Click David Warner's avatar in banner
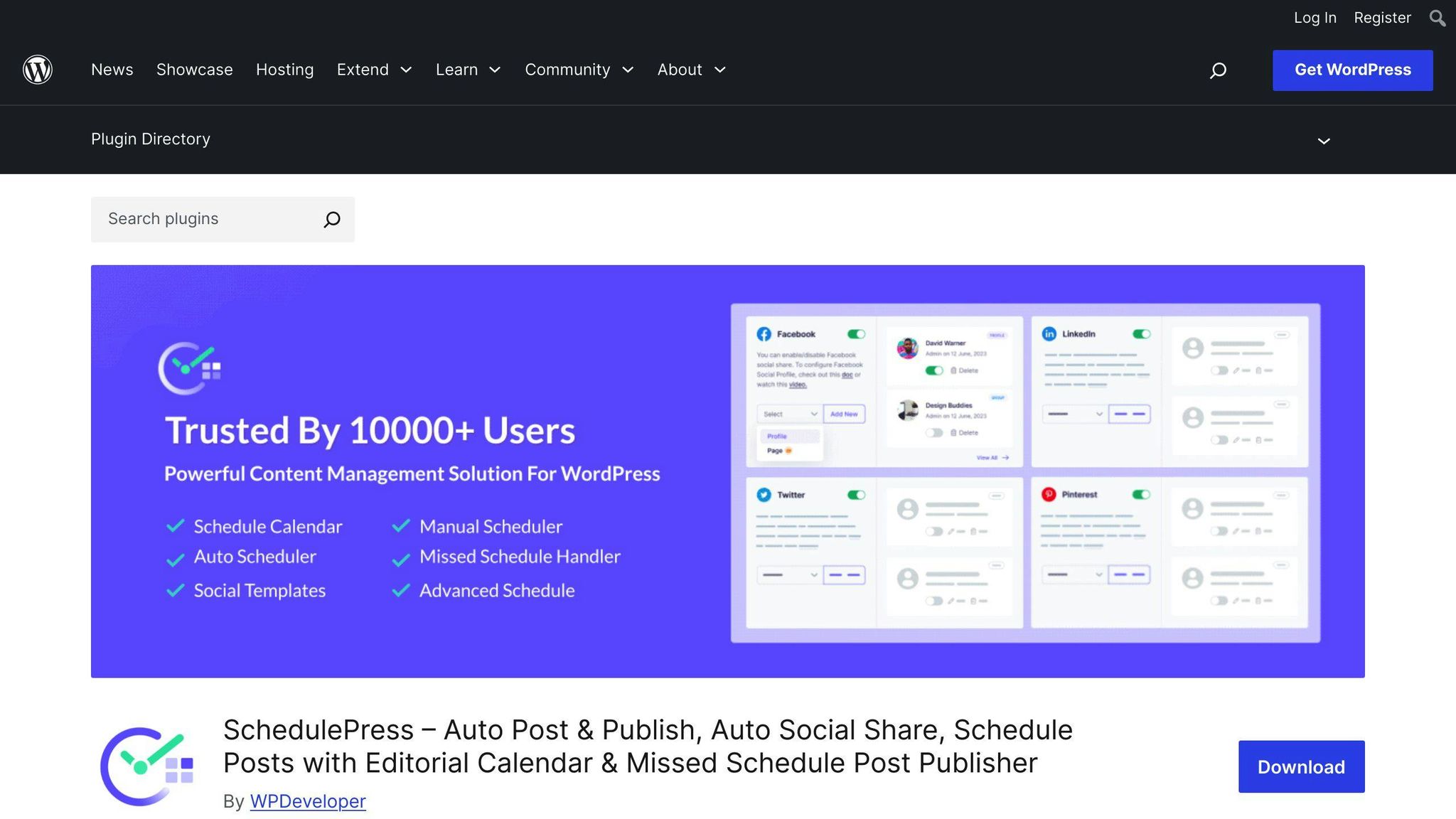The image size is (1456, 819). click(x=907, y=348)
